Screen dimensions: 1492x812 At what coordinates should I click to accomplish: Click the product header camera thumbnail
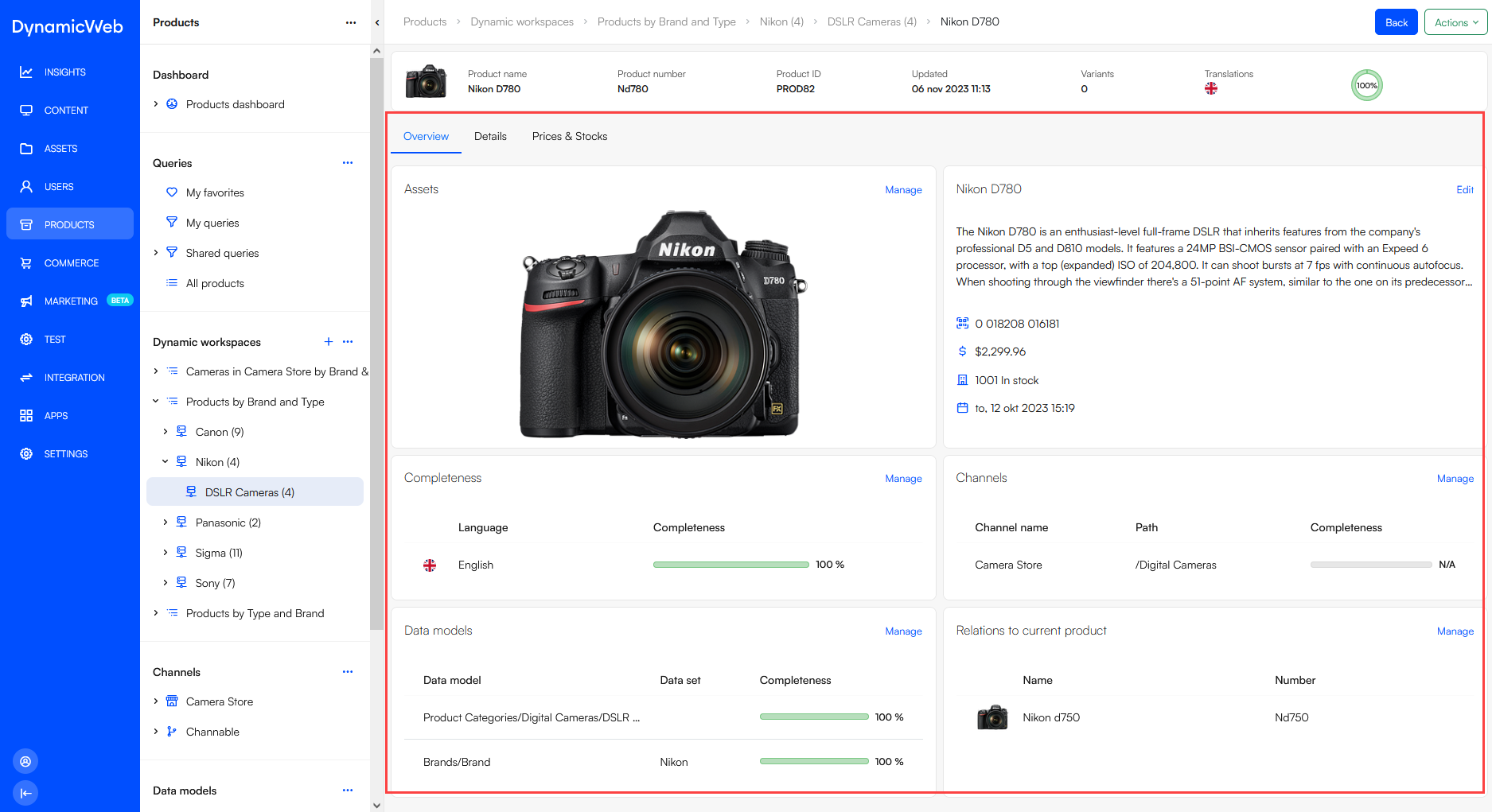[x=426, y=81]
